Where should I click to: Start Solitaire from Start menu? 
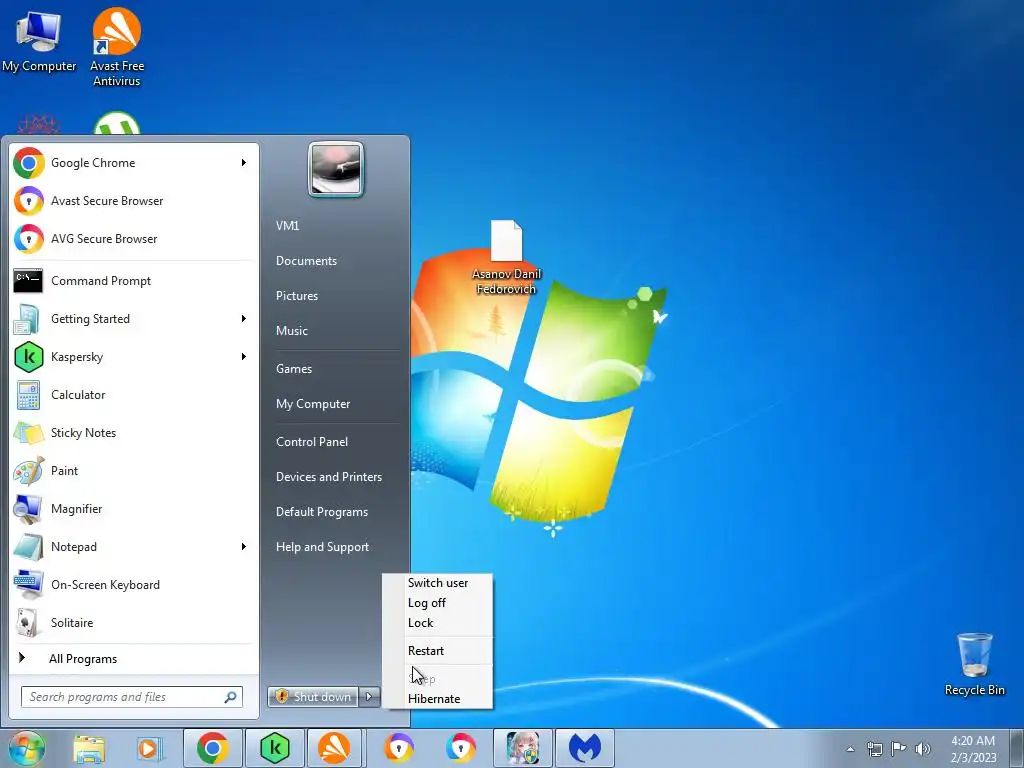pos(133,622)
